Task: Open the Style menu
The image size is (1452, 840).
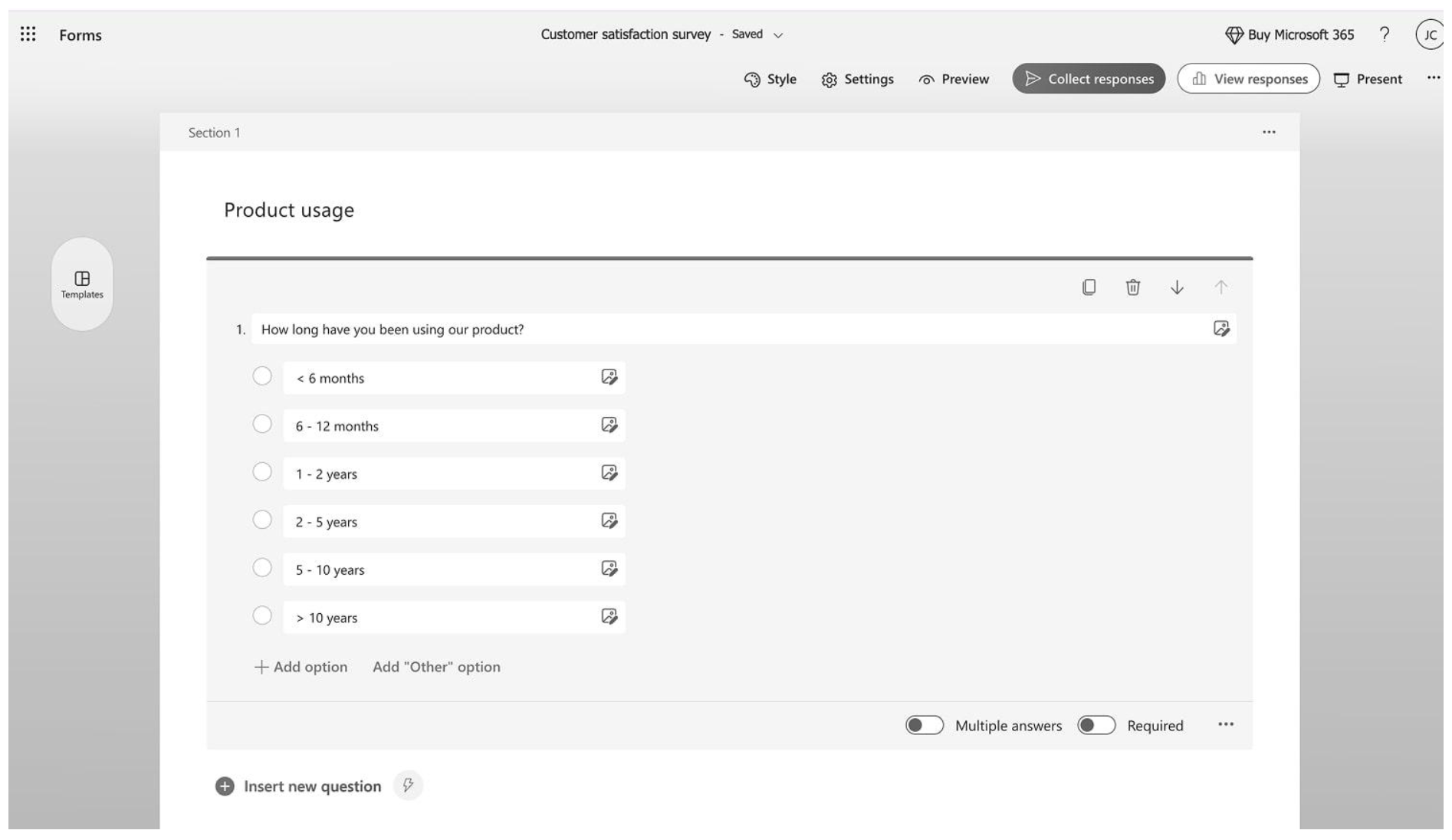Action: tap(770, 79)
